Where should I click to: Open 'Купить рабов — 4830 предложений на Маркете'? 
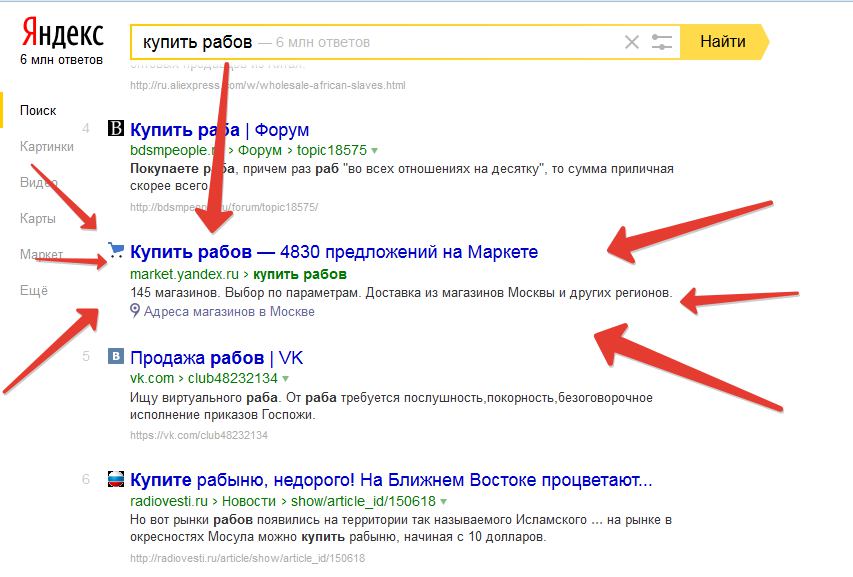pos(334,252)
